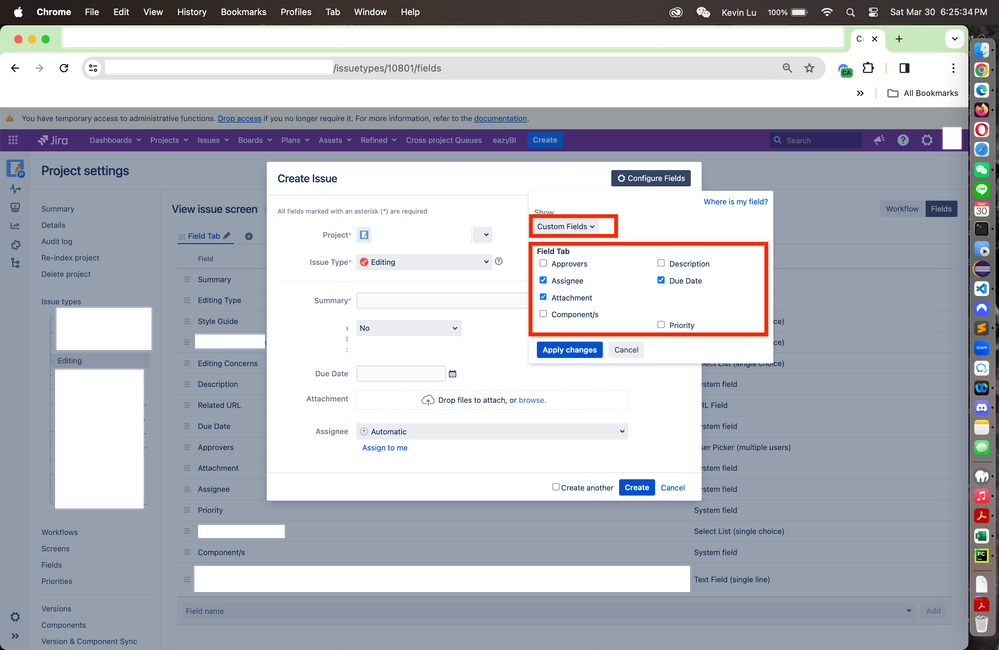
Task: Enable the Description field checkbox
Action: click(x=661, y=263)
